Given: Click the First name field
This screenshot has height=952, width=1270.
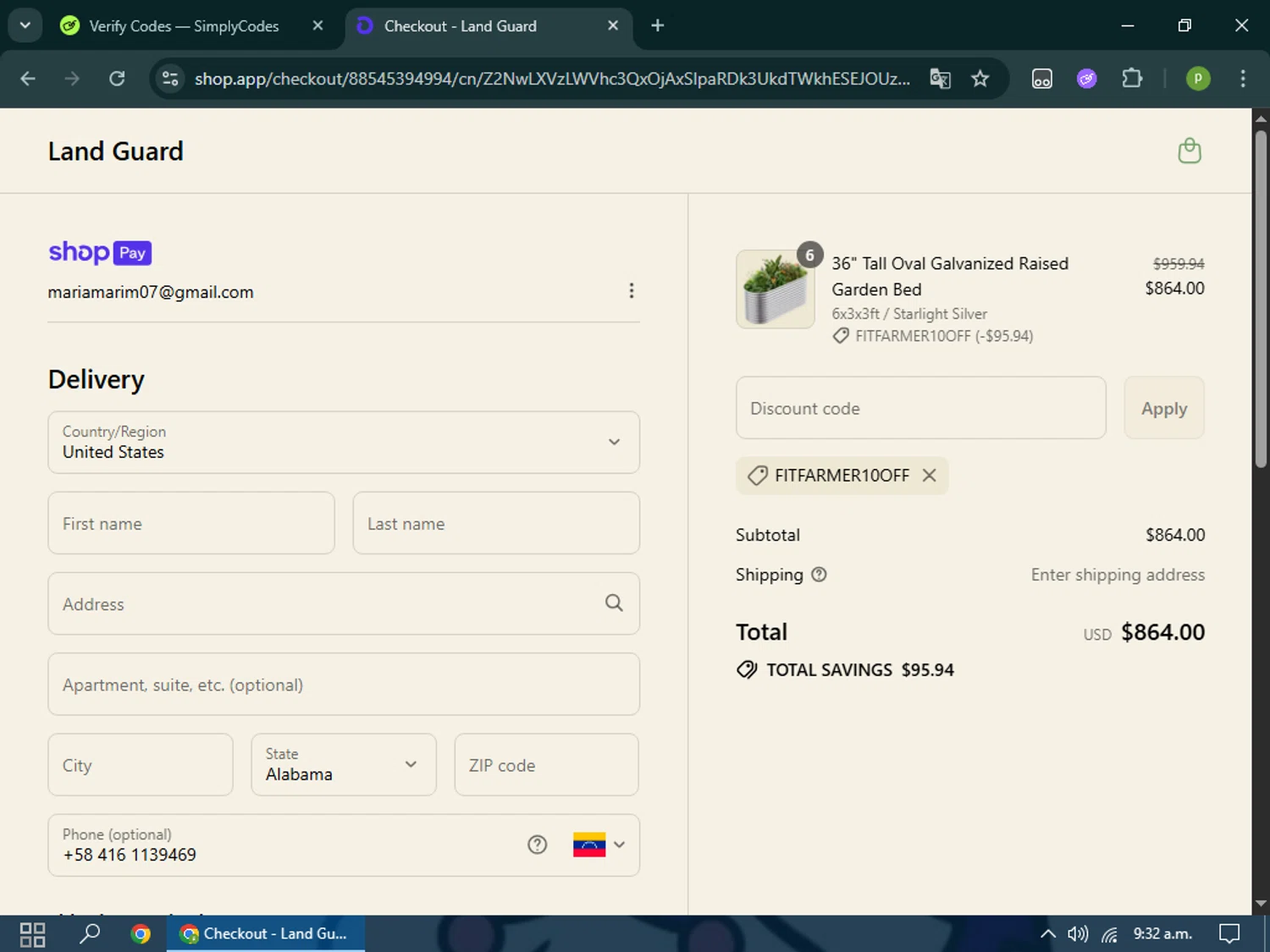Looking at the screenshot, I should 191,523.
